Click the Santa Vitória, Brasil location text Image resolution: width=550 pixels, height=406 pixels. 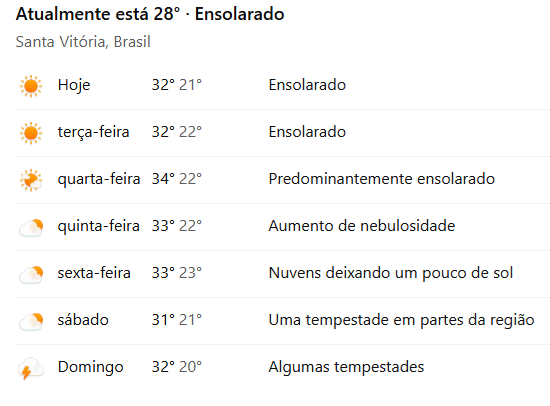(83, 42)
